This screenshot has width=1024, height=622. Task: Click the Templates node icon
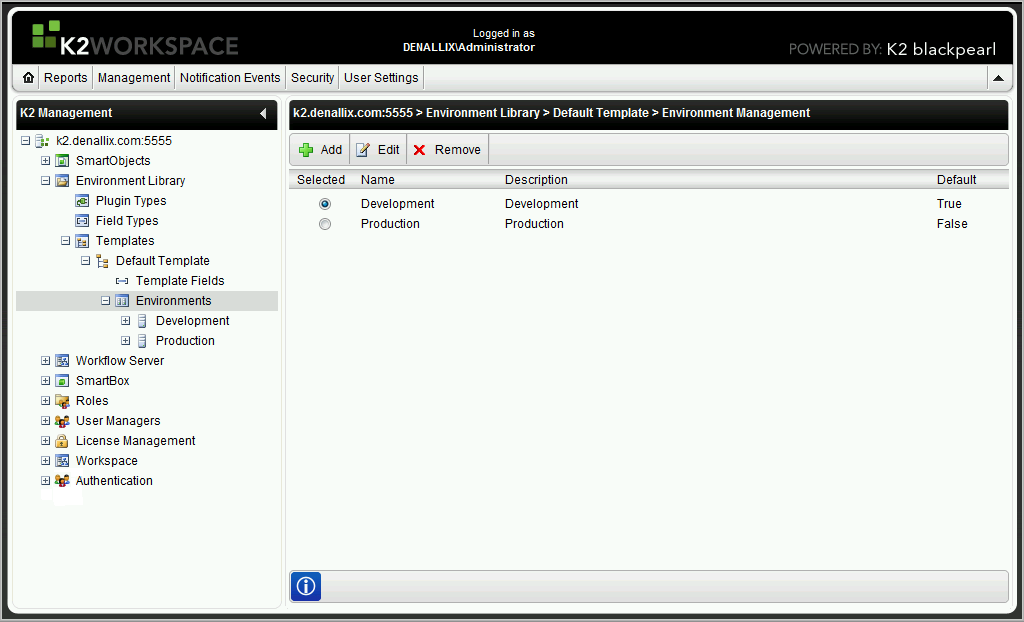(82, 241)
